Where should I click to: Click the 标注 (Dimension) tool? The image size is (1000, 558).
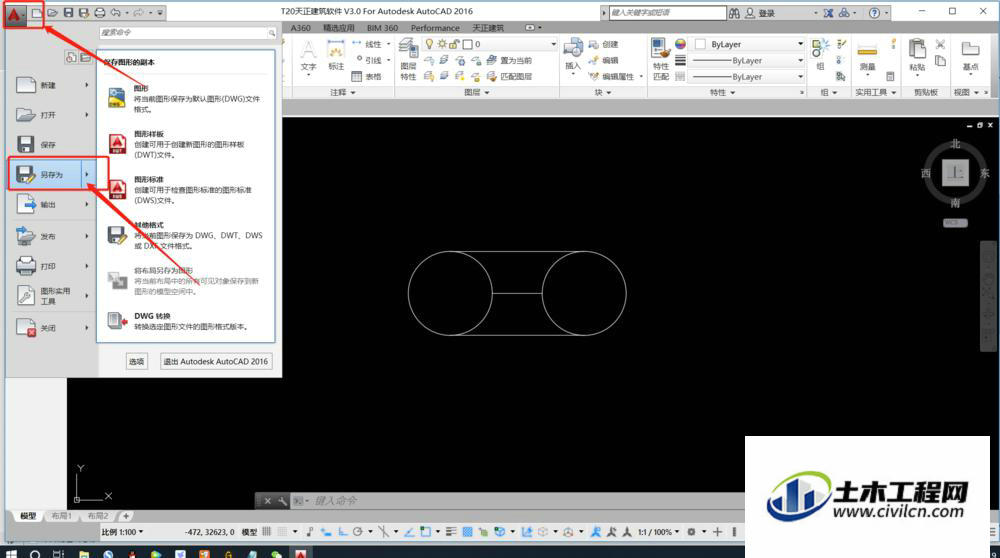point(336,56)
